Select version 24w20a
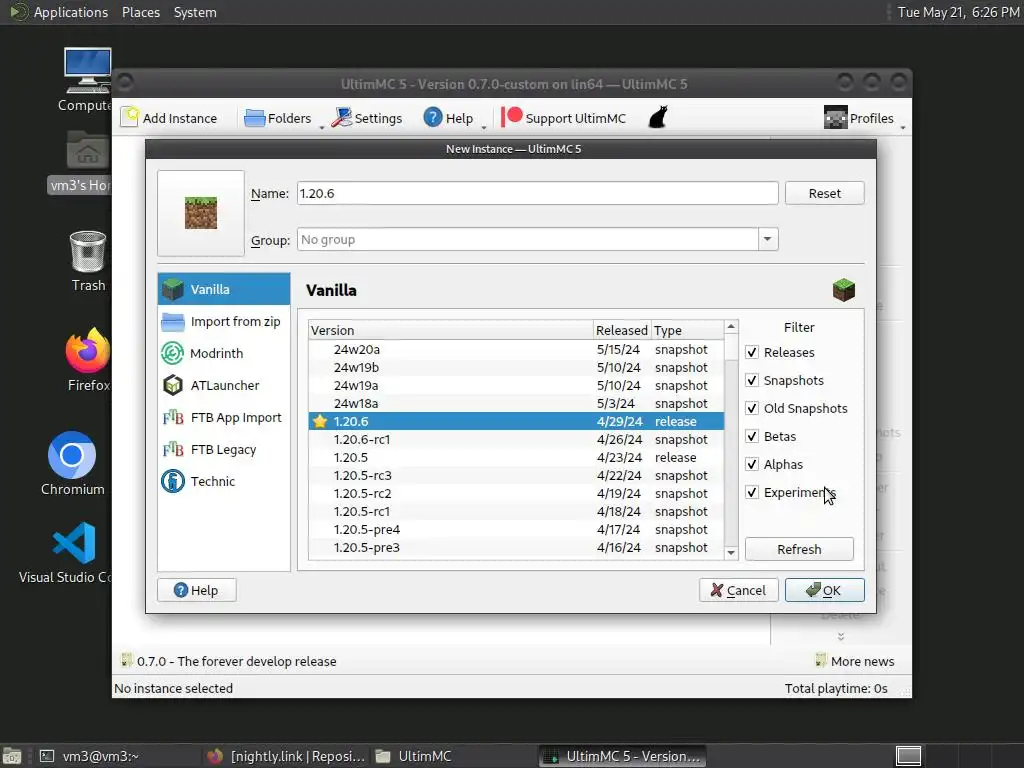Viewport: 1024px width, 768px height. click(x=516, y=349)
